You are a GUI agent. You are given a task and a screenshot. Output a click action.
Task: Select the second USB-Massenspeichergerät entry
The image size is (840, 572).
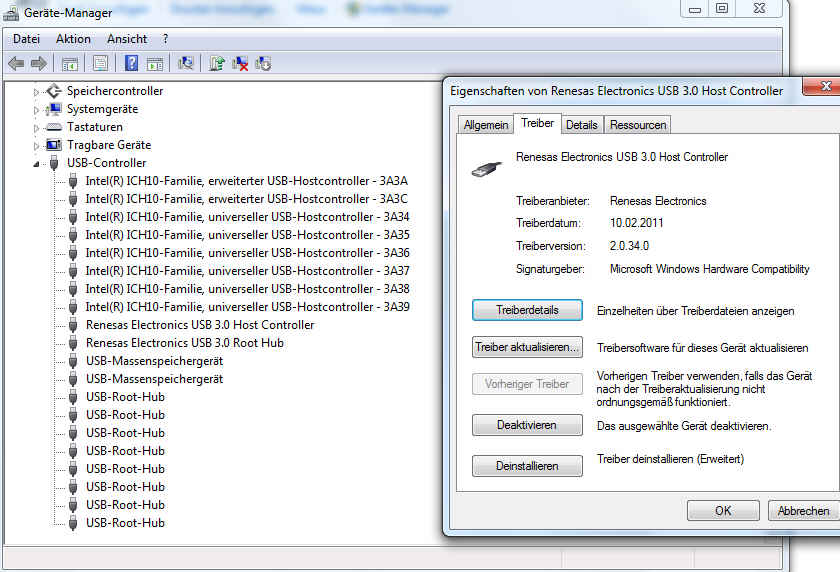tap(154, 379)
